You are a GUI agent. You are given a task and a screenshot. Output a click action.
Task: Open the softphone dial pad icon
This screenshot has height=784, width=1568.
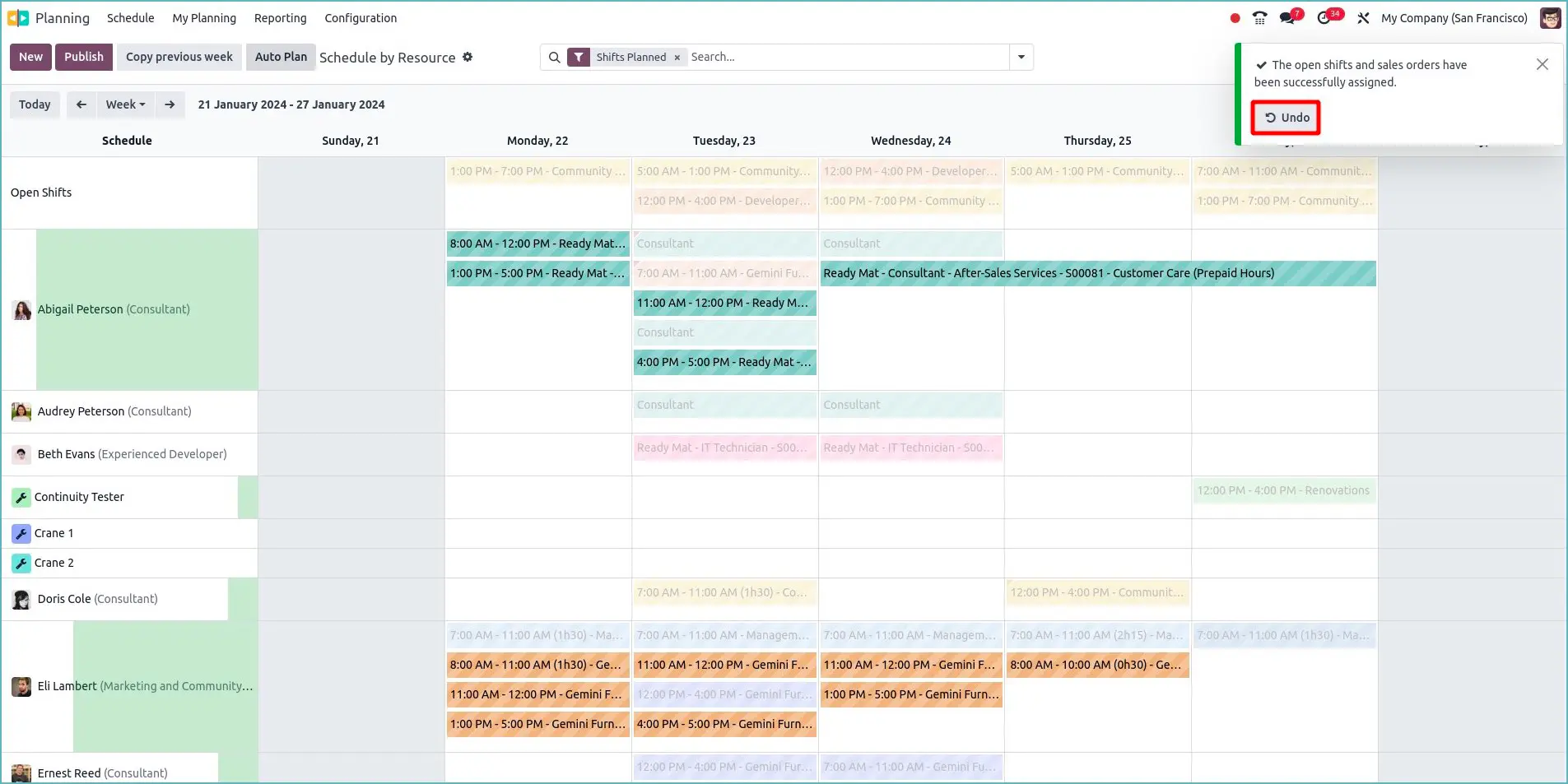coord(1259,16)
